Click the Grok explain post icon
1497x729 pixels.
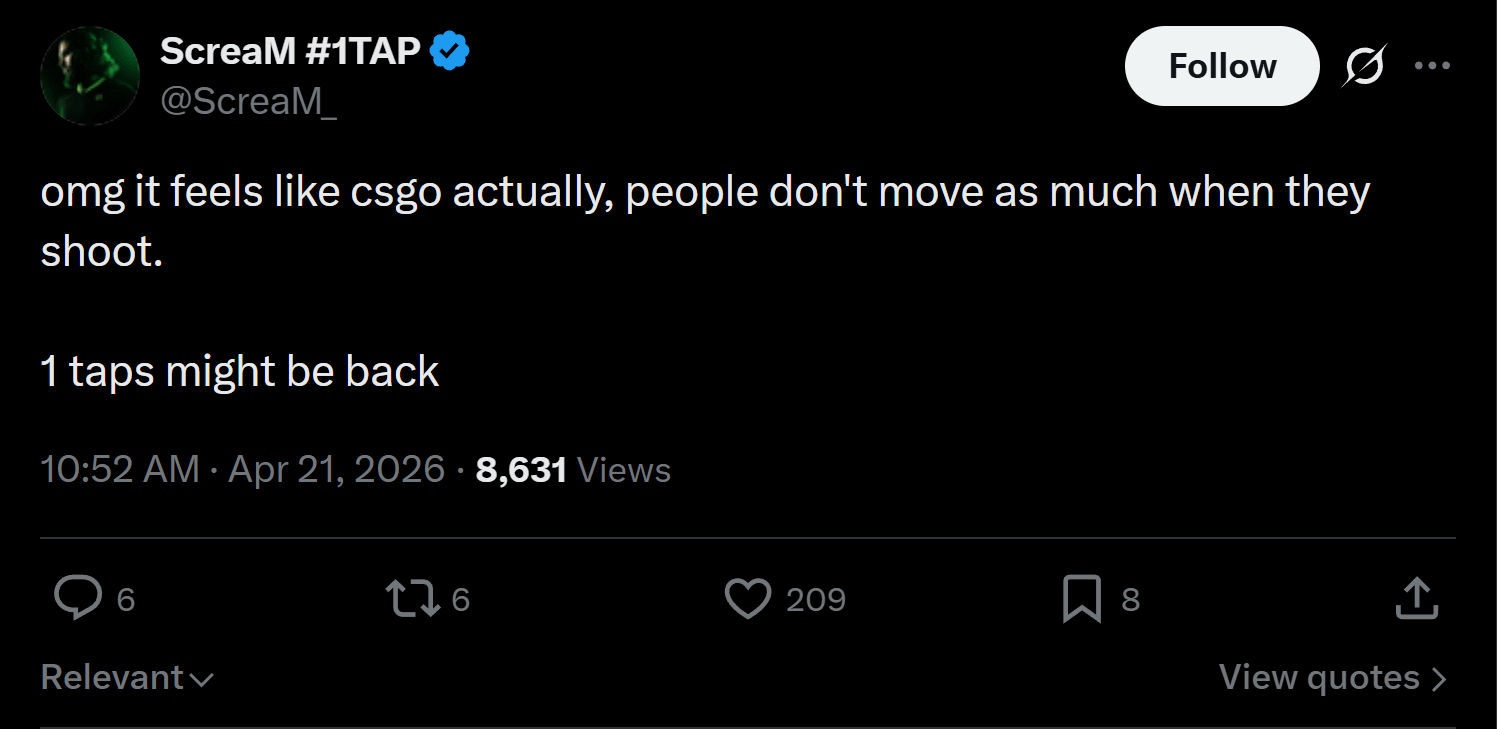(1365, 67)
